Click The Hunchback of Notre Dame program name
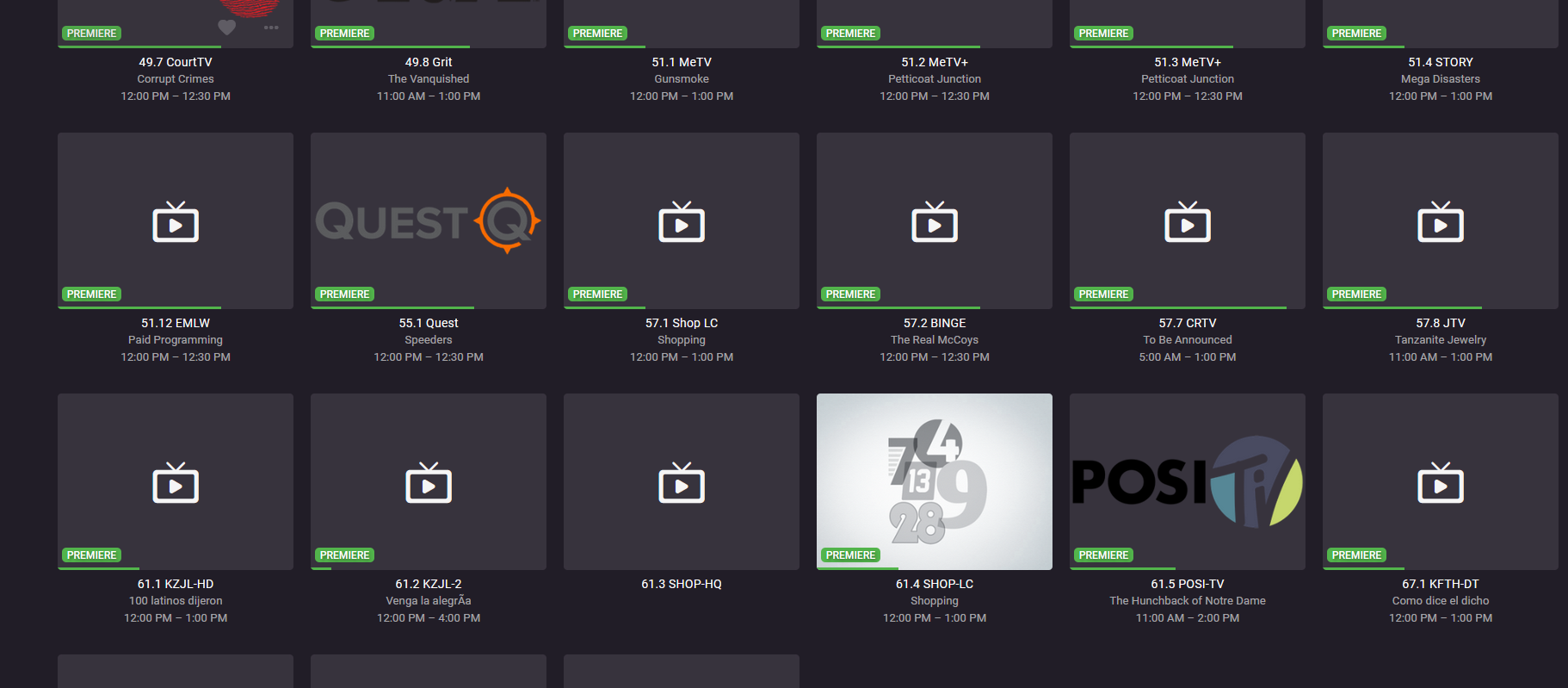 (1188, 601)
